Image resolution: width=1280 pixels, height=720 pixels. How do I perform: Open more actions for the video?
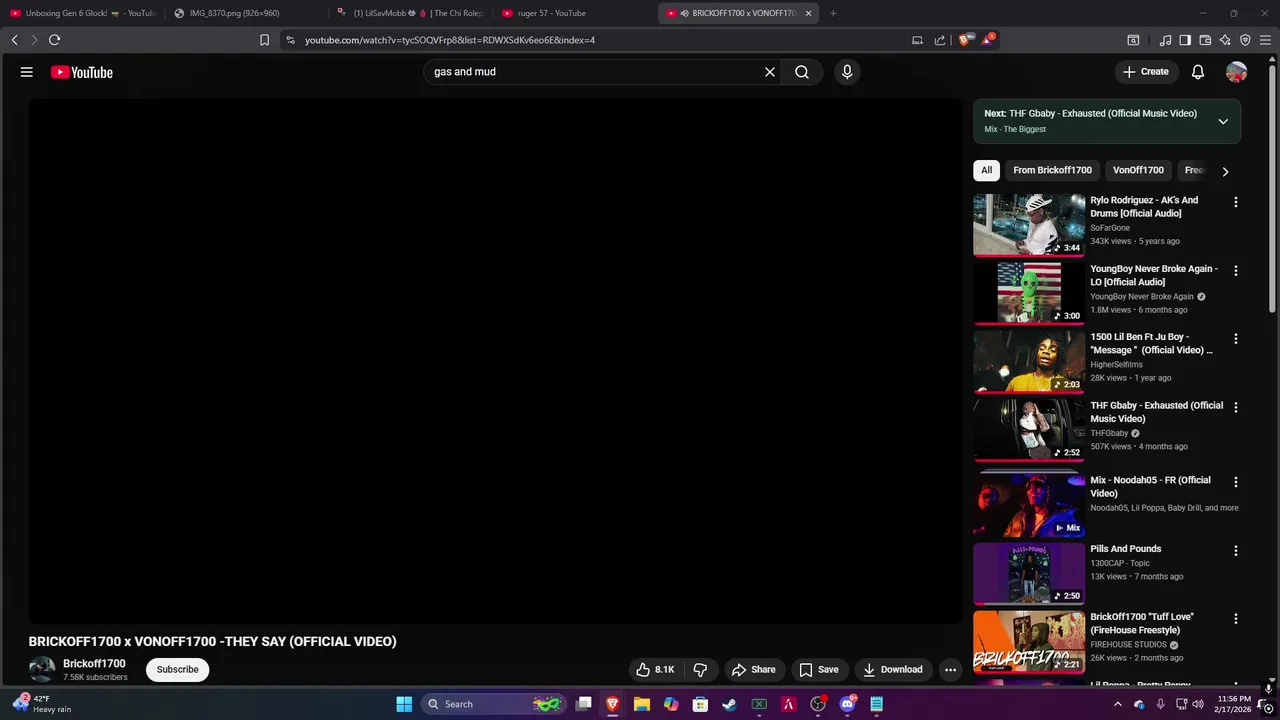click(x=951, y=669)
